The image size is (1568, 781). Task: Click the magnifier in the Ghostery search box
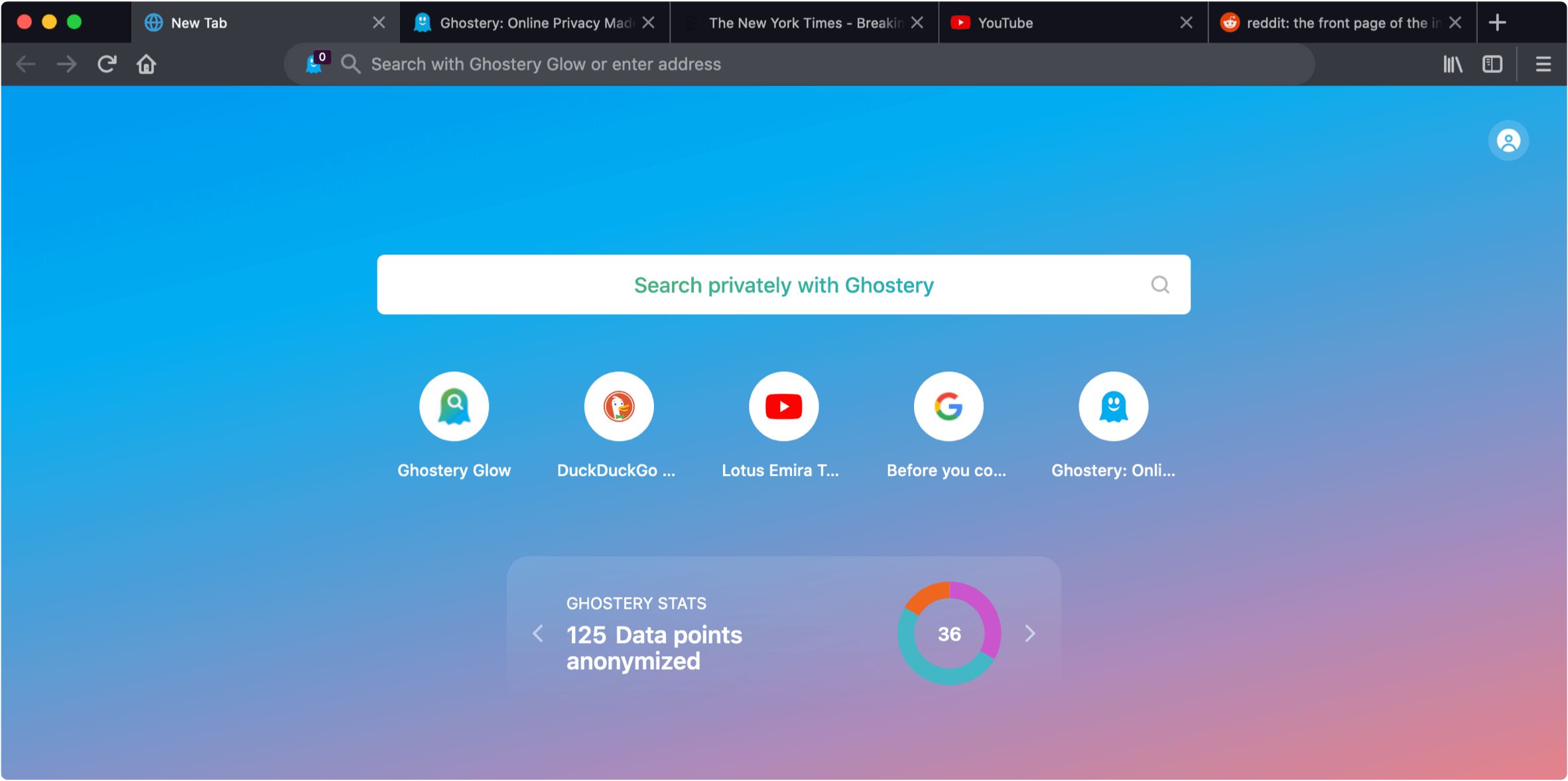click(1159, 284)
